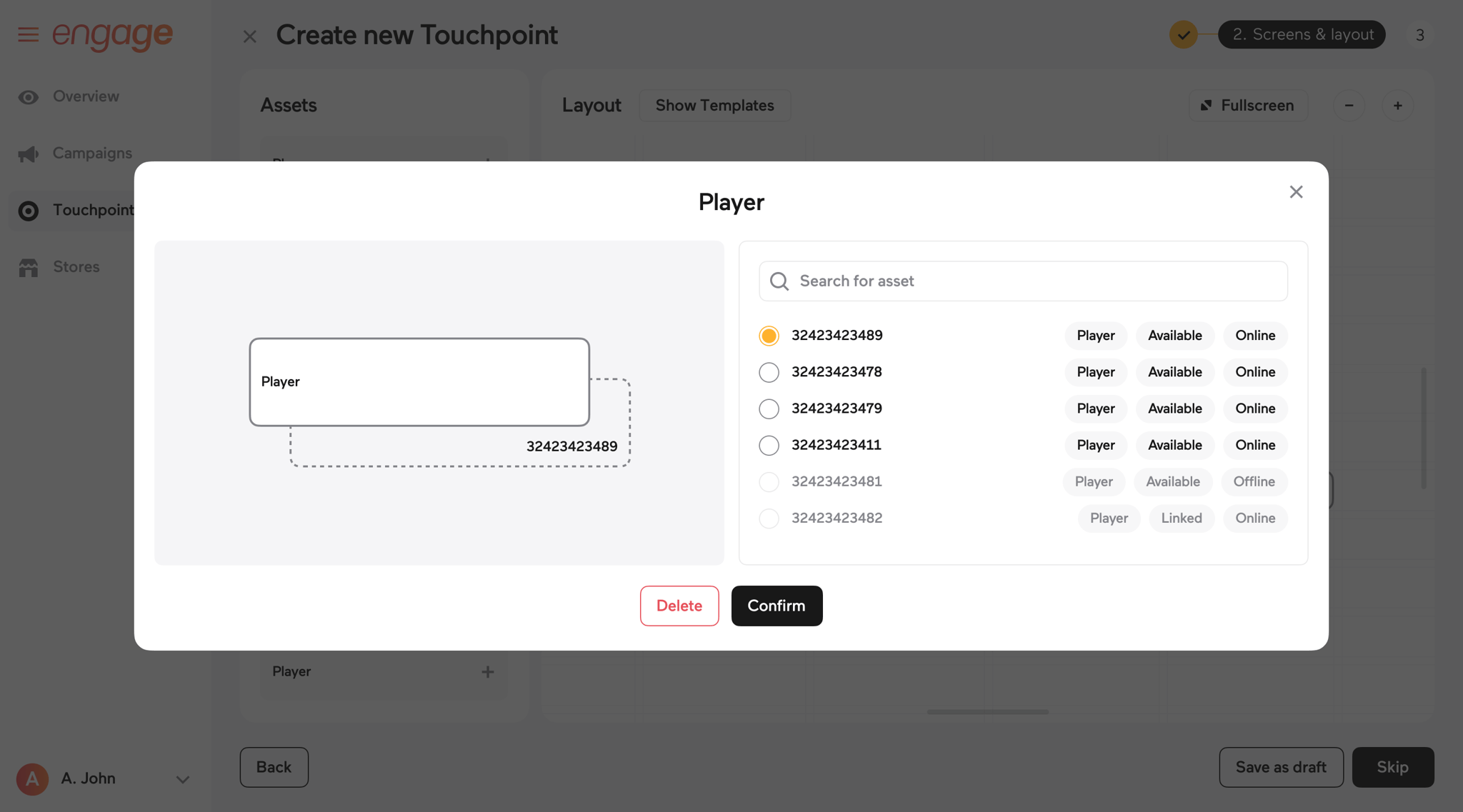Click the completed step checkmark icon
1463x812 pixels.
tap(1183, 34)
